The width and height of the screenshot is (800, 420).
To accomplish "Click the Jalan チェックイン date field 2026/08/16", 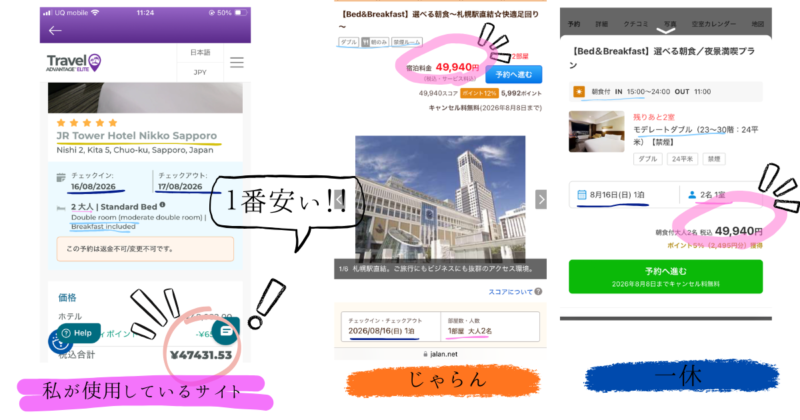I will pos(391,327).
